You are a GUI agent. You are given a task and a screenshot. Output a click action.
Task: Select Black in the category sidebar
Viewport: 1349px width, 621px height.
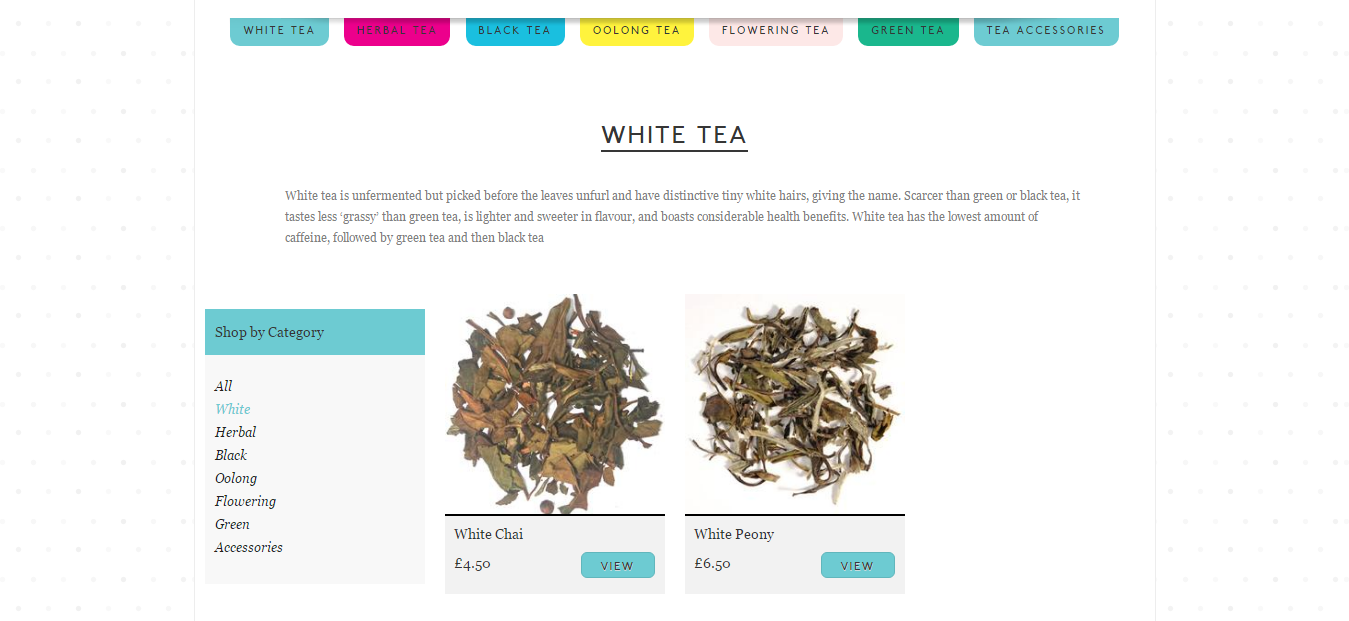pos(231,455)
